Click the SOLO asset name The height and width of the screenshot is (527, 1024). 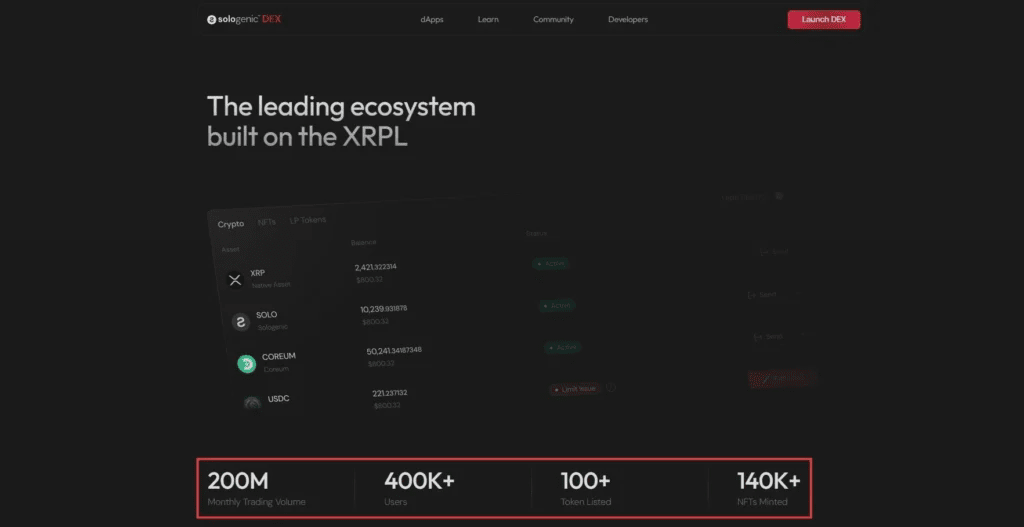(x=266, y=315)
